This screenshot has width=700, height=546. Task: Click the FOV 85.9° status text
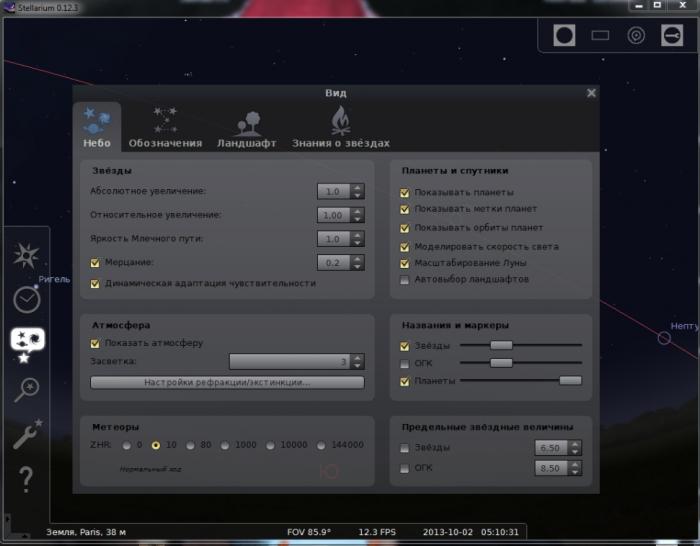point(309,532)
